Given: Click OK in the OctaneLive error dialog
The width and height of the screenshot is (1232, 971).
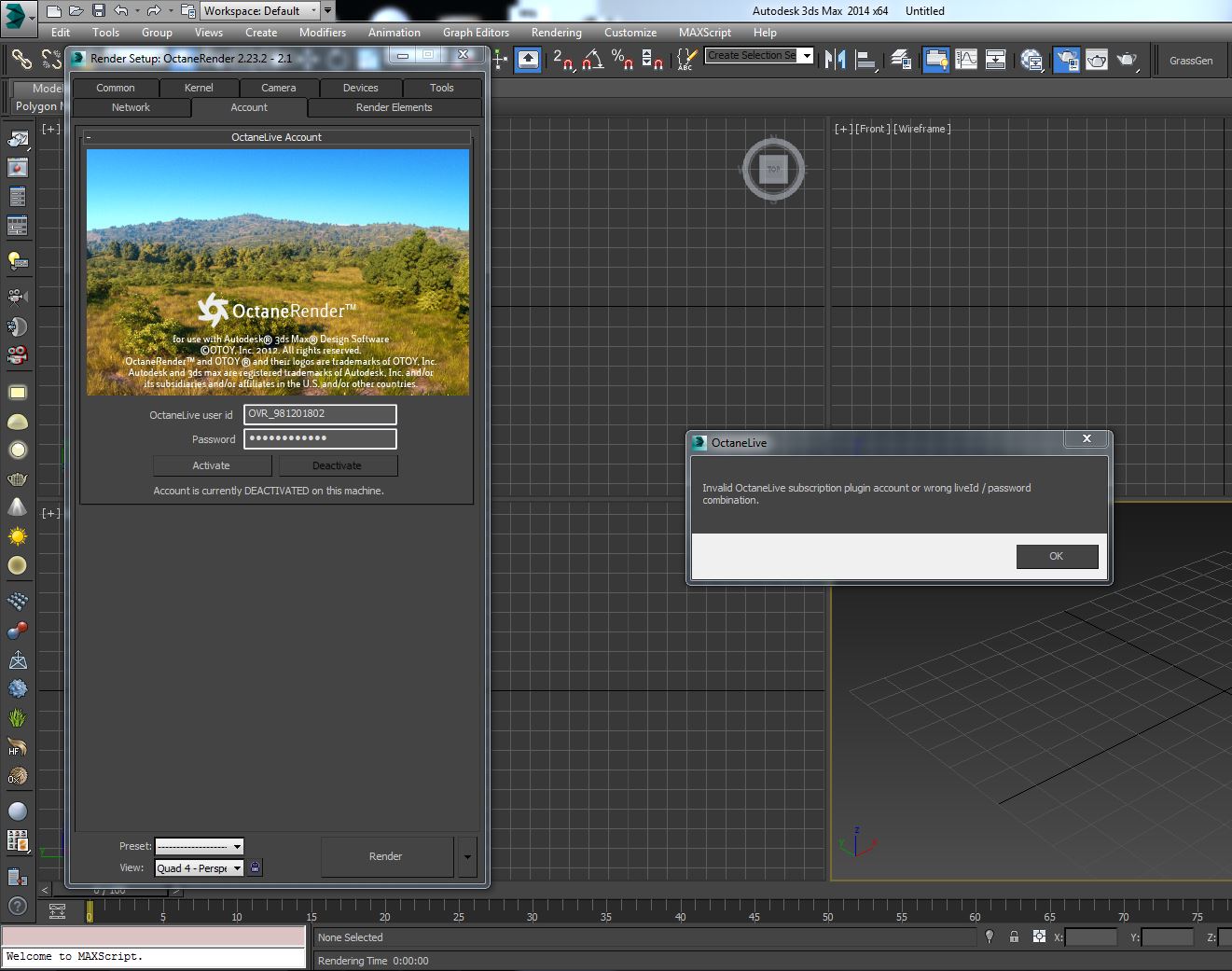Looking at the screenshot, I should point(1057,556).
